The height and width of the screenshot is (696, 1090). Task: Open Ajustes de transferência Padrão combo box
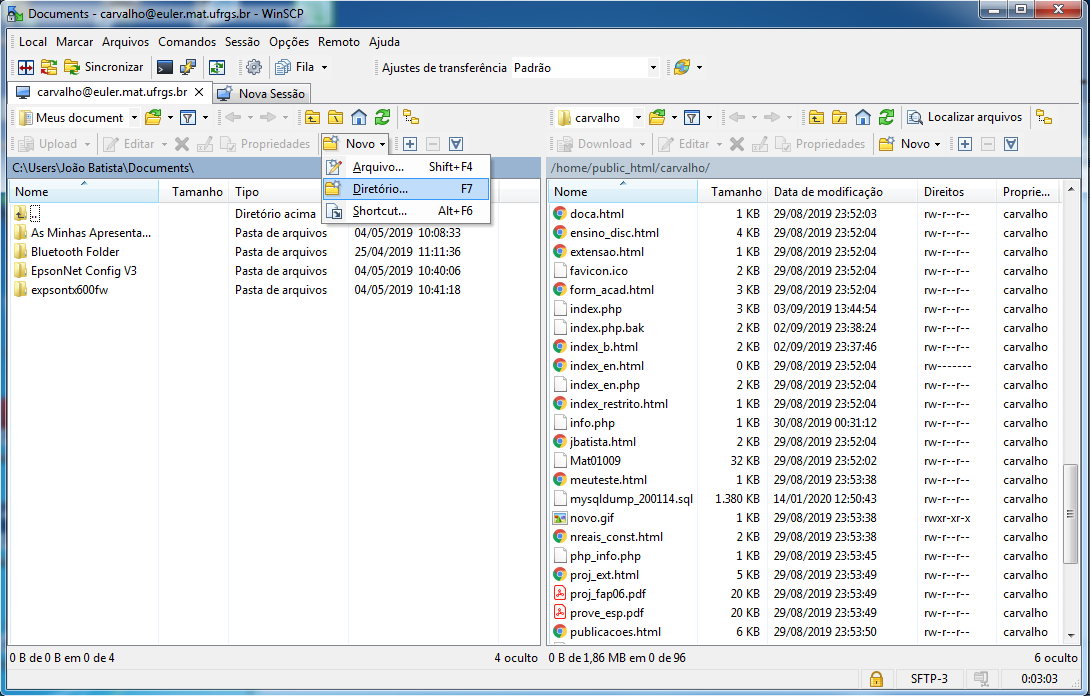point(585,67)
